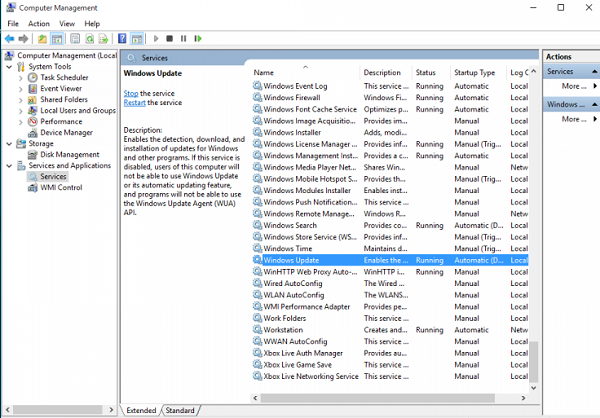Click the Restart the service link
The image size is (600, 418).
pyautogui.click(x=135, y=103)
